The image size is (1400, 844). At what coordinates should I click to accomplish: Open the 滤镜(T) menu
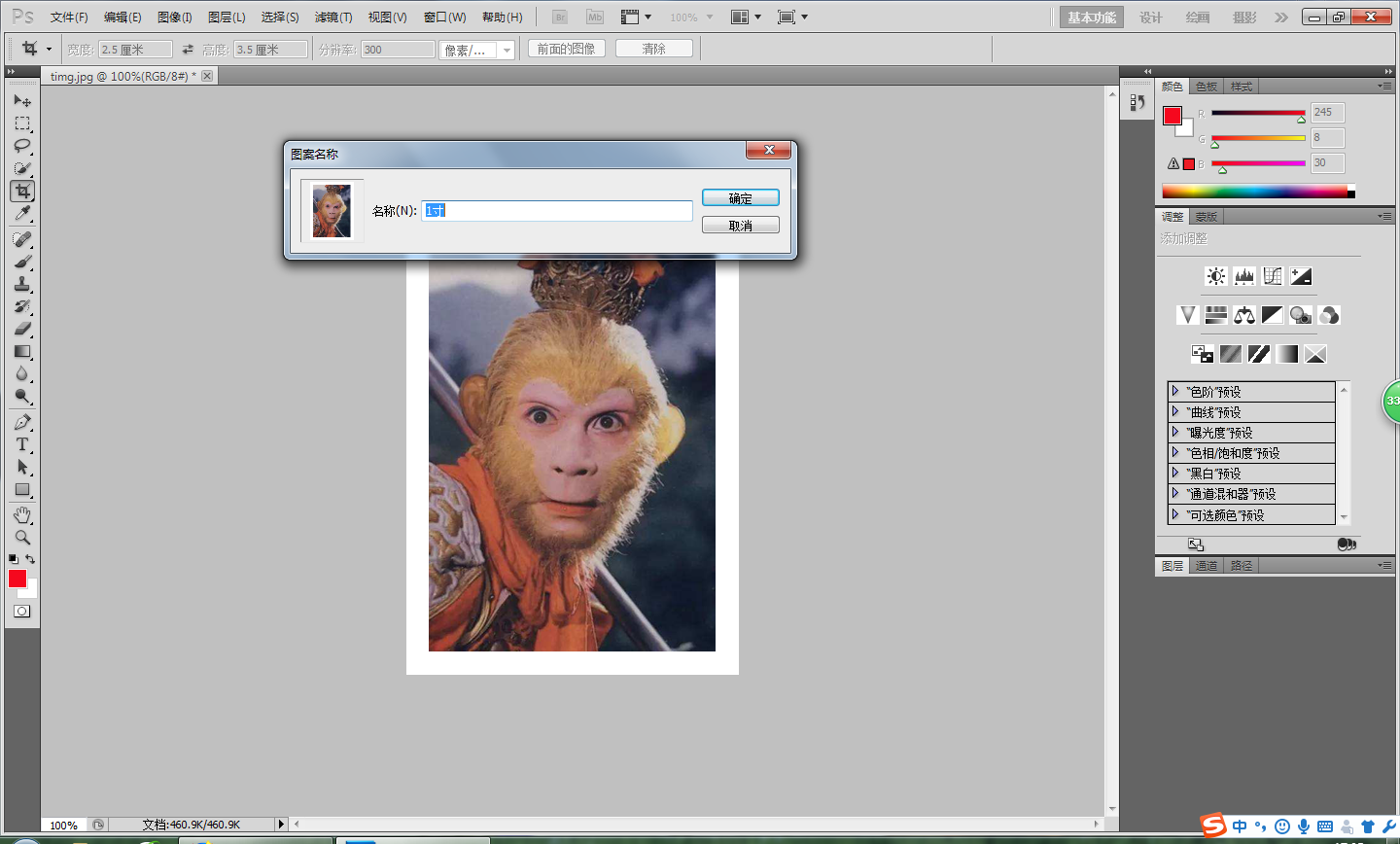333,18
